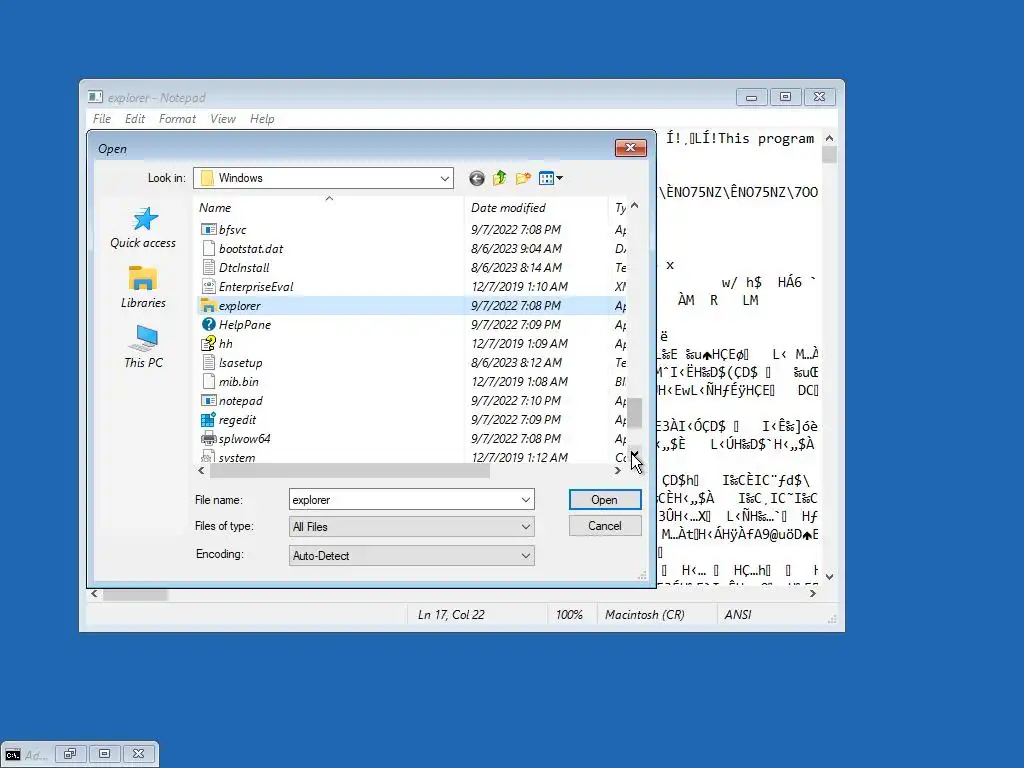Image resolution: width=1024 pixels, height=768 pixels.
Task: Sort file list by Name column
Action: 330,208
